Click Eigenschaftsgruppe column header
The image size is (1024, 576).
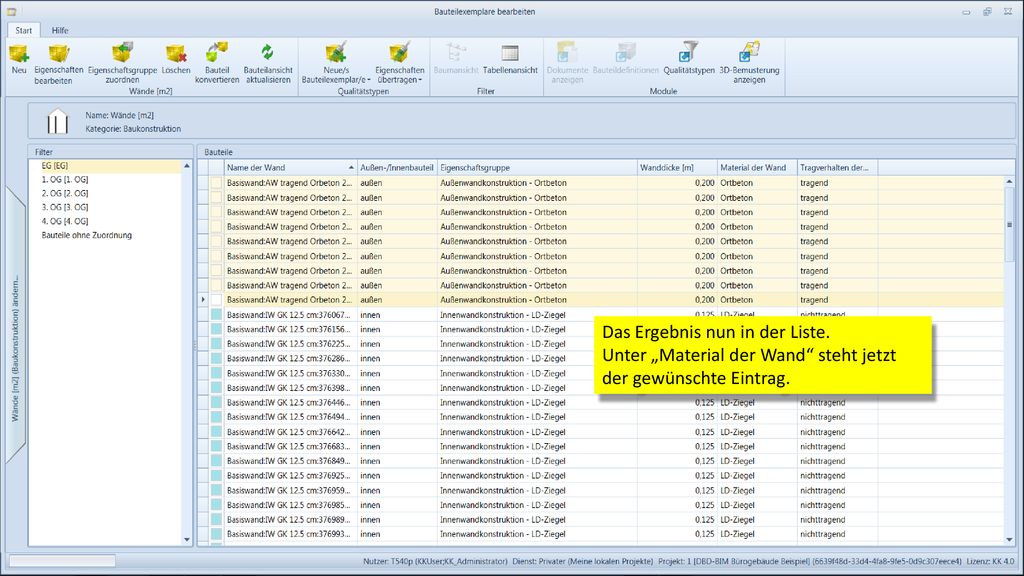click(x=537, y=168)
